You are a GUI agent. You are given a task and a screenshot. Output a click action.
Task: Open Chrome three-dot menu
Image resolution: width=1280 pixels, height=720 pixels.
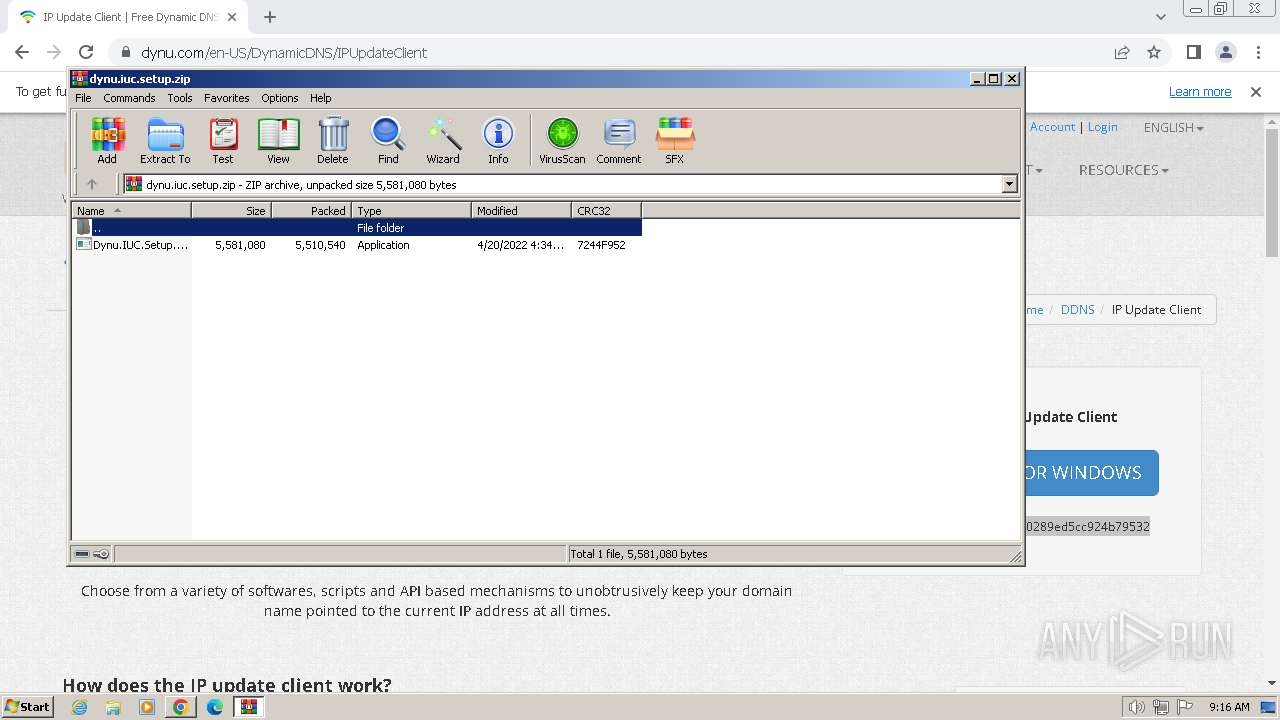click(1257, 52)
